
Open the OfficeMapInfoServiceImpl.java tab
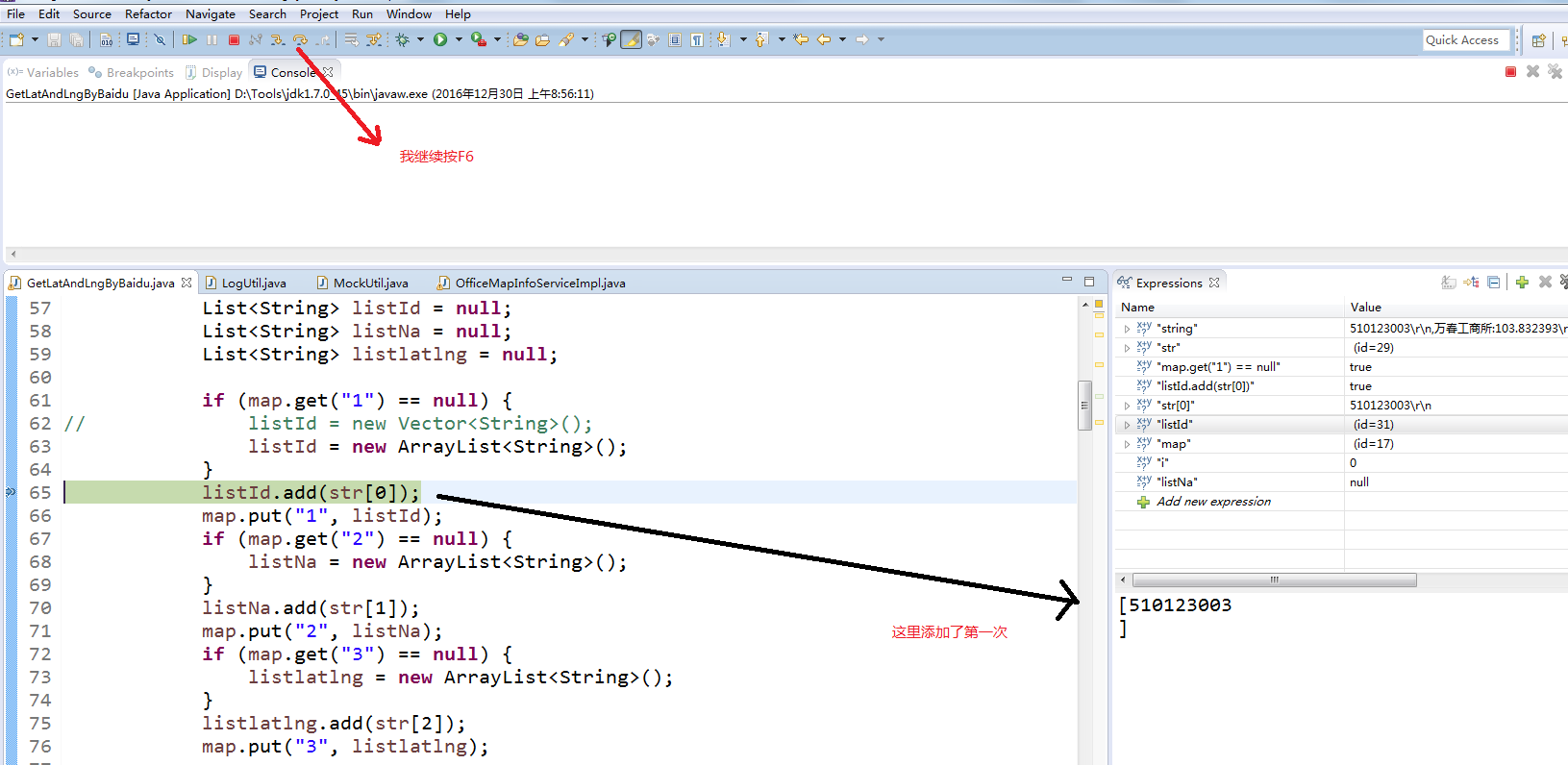532,283
